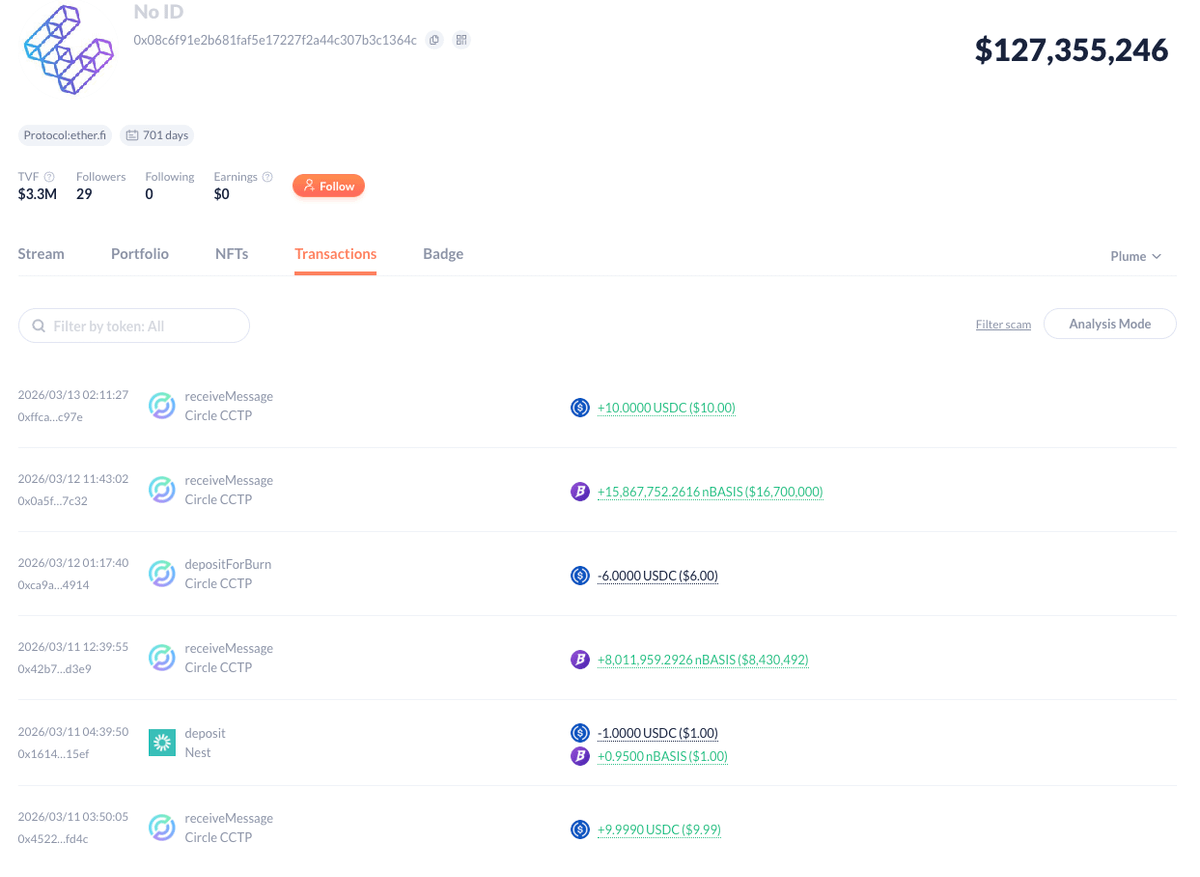1200x877 pixels.
Task: Click Circle CCTP icon for 0x0a5f...7c32 transaction
Action: [x=162, y=490]
